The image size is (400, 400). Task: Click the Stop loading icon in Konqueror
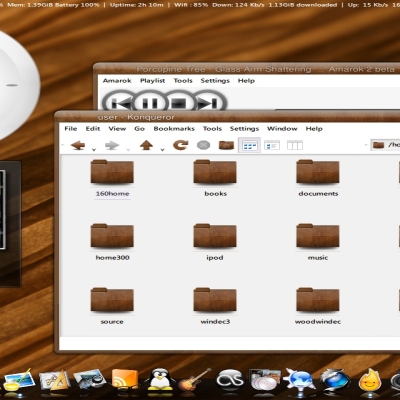[203, 145]
